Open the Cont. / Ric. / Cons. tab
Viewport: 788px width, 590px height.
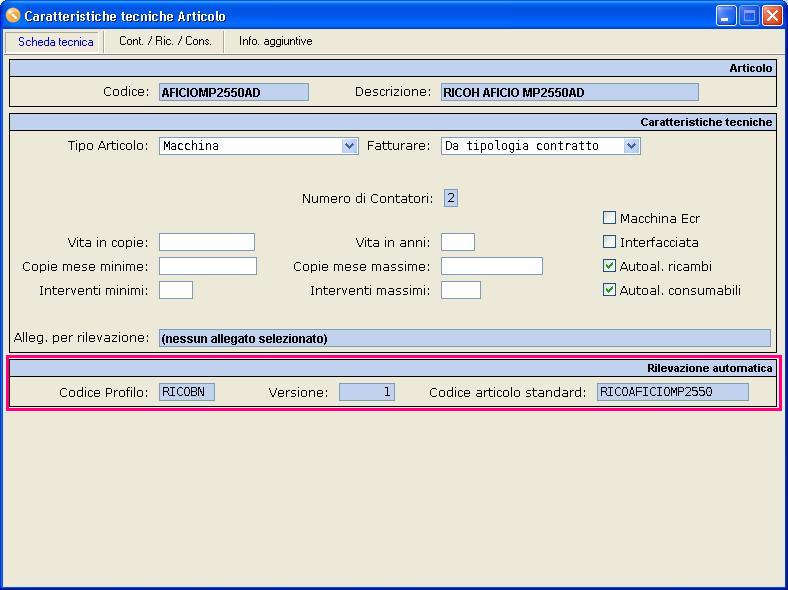coord(165,41)
